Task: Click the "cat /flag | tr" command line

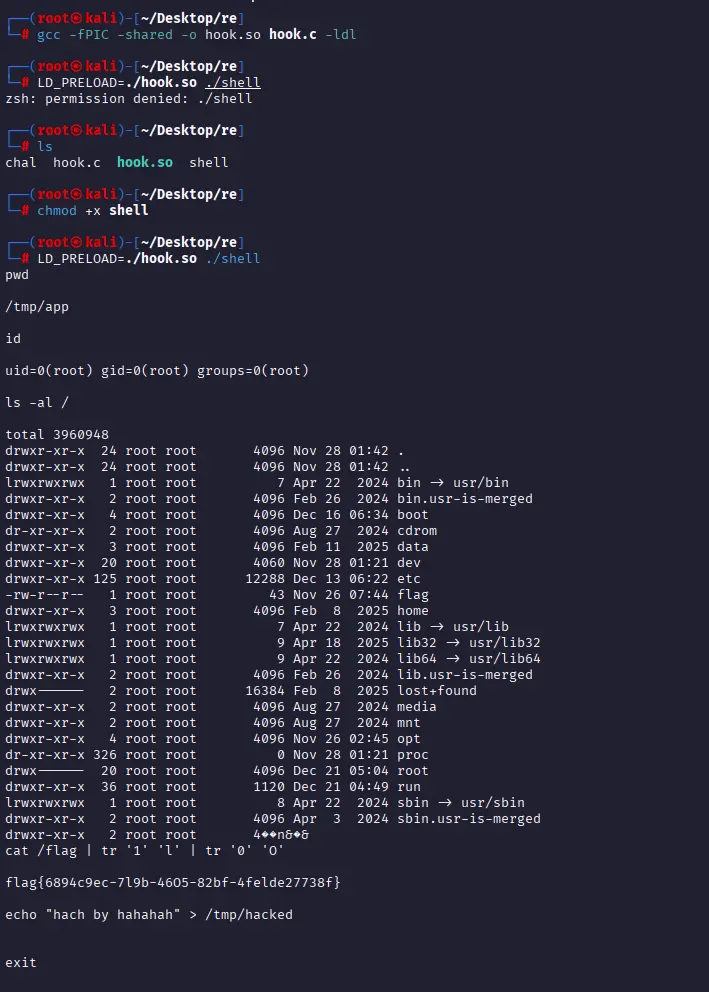Action: [x=144, y=850]
